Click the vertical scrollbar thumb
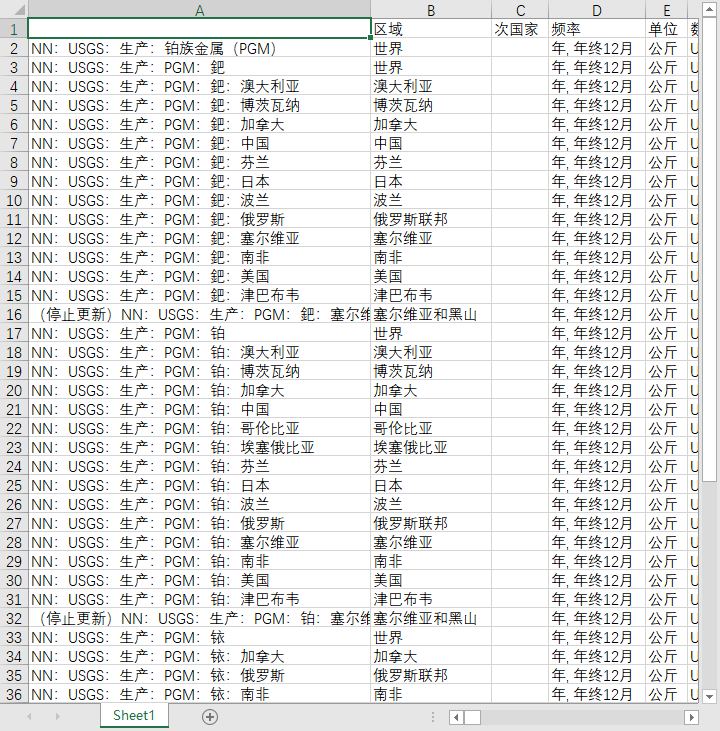Screen dimensions: 720x731 pyautogui.click(x=709, y=249)
